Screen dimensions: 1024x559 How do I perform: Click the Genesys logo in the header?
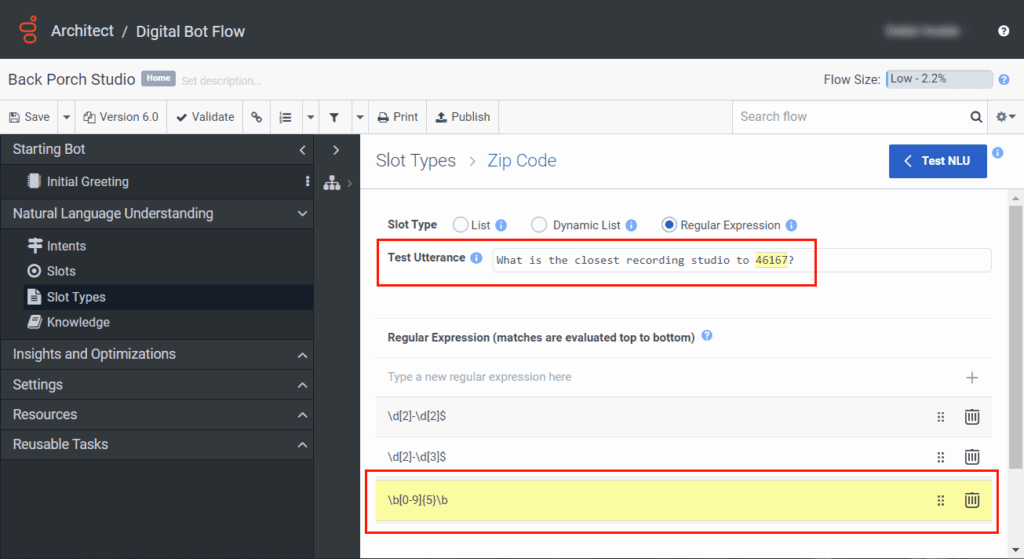28,30
